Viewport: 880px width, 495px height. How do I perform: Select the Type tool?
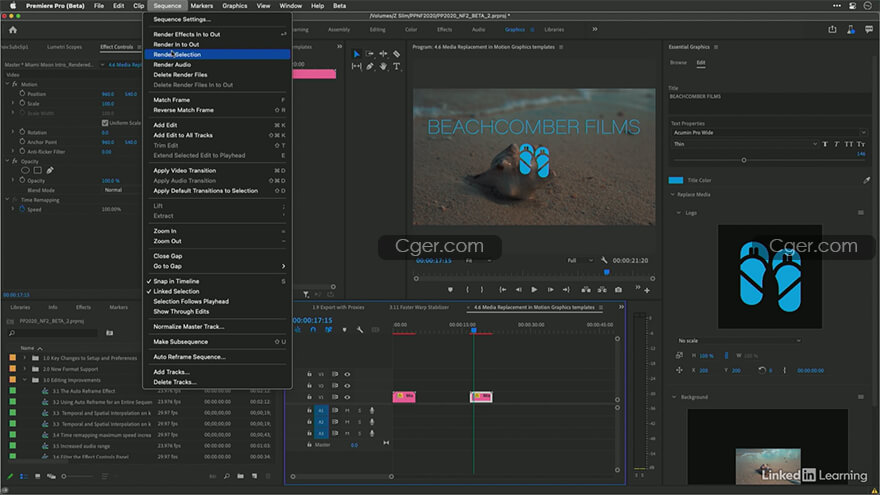tap(396, 66)
